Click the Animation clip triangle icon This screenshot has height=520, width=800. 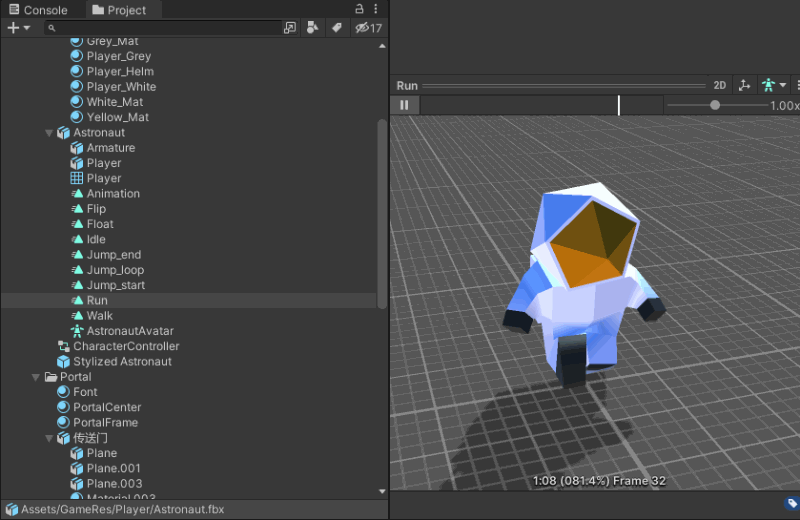point(77,193)
